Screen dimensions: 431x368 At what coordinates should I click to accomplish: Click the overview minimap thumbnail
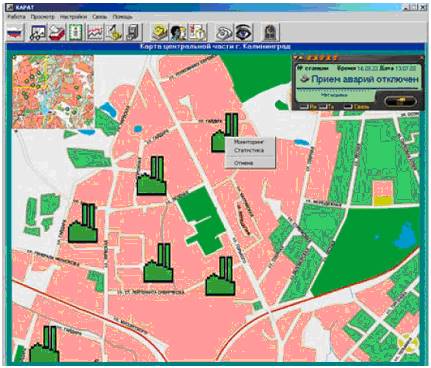coord(53,92)
